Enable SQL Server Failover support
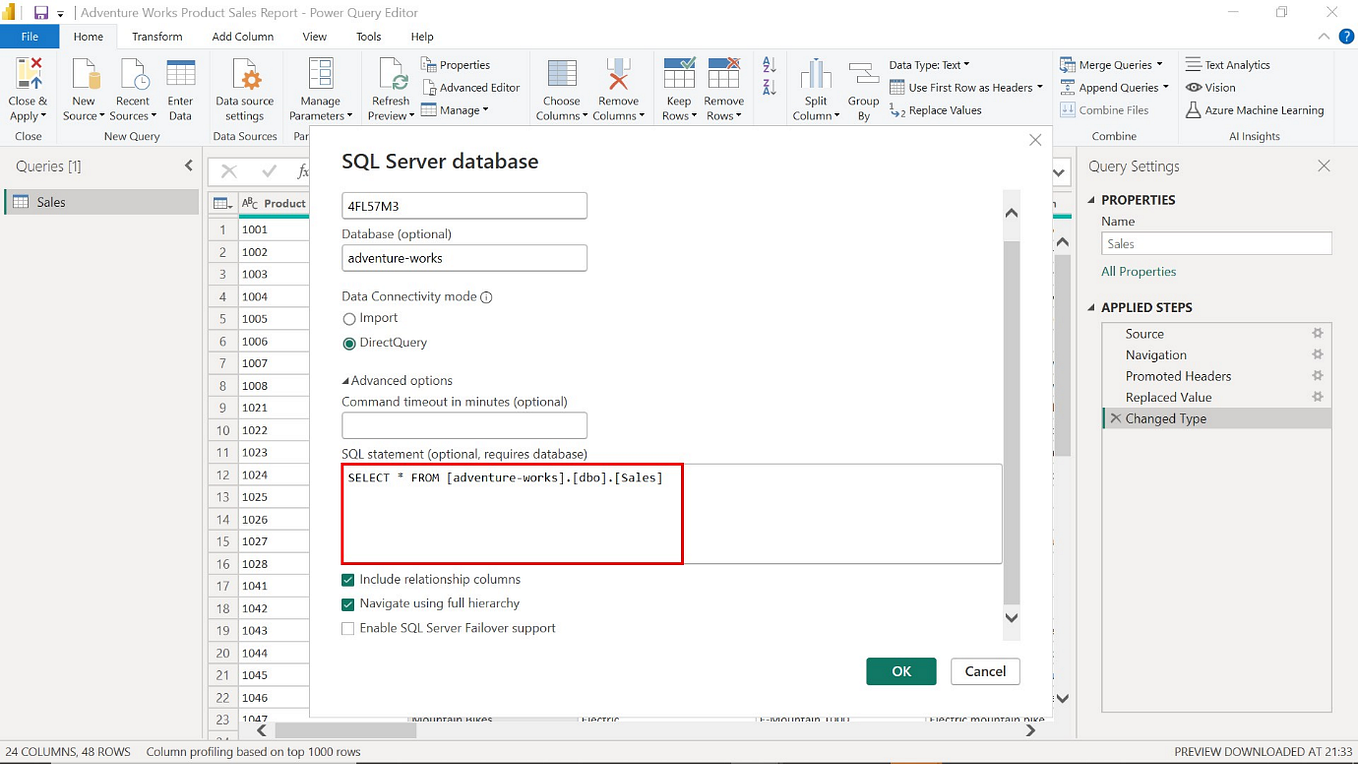 click(348, 628)
